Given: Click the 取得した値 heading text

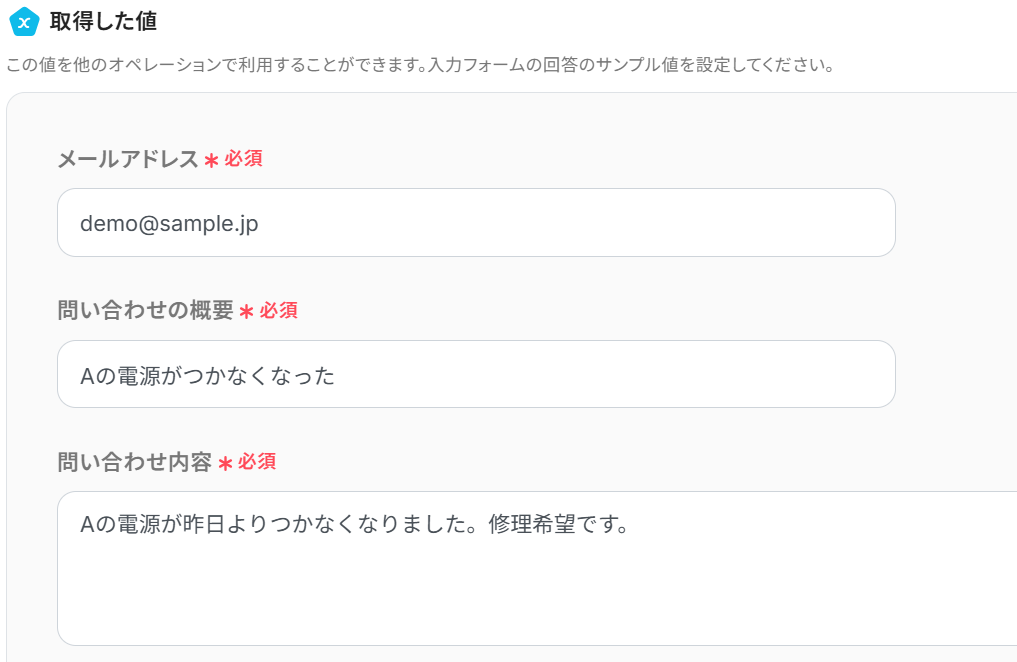Looking at the screenshot, I should [x=103, y=21].
